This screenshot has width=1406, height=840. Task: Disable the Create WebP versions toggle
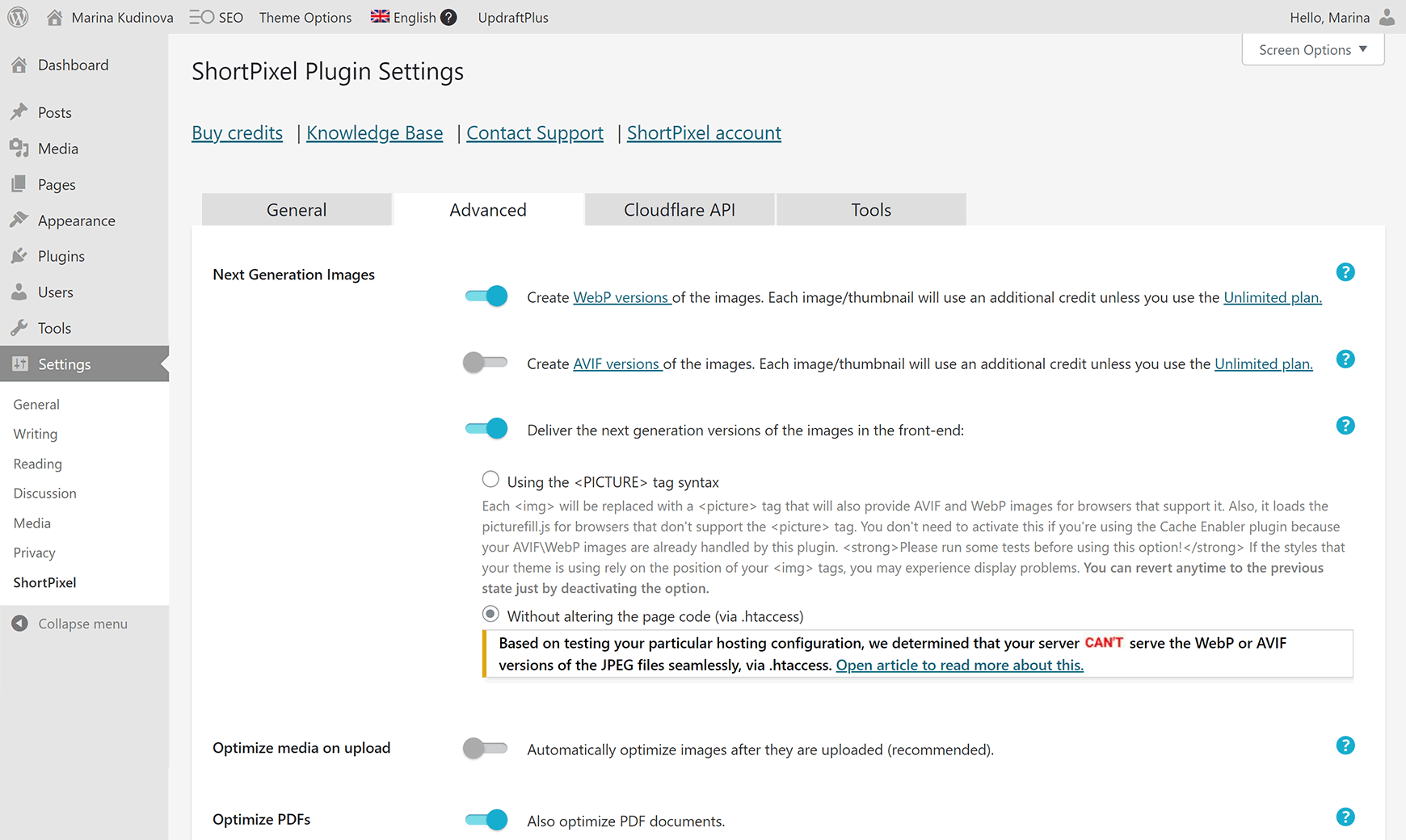click(x=486, y=296)
